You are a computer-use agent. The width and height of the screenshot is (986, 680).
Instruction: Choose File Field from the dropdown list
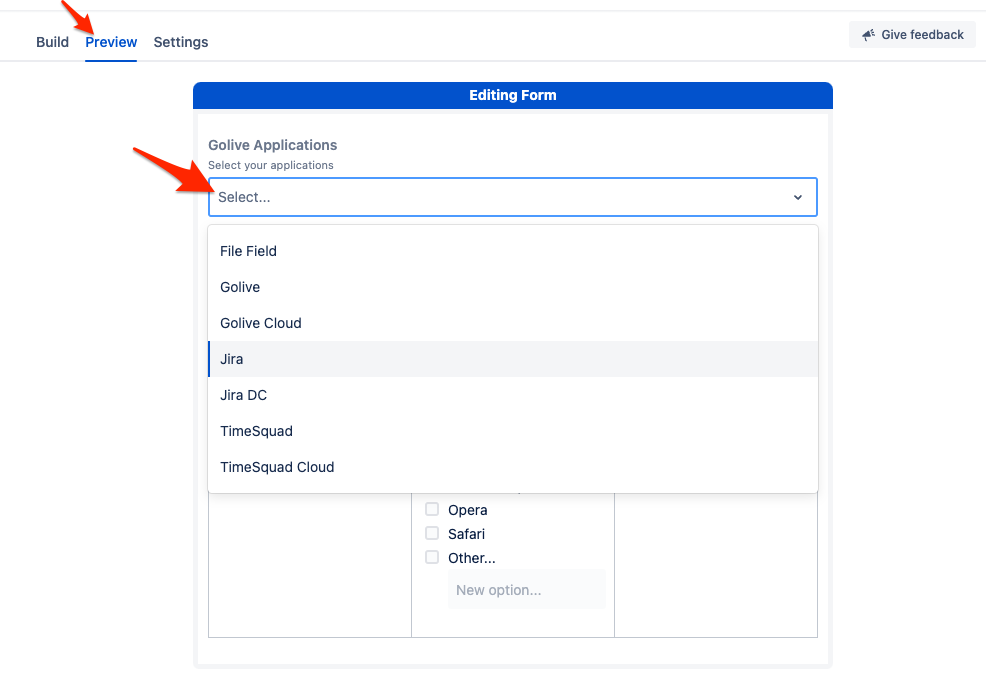248,251
